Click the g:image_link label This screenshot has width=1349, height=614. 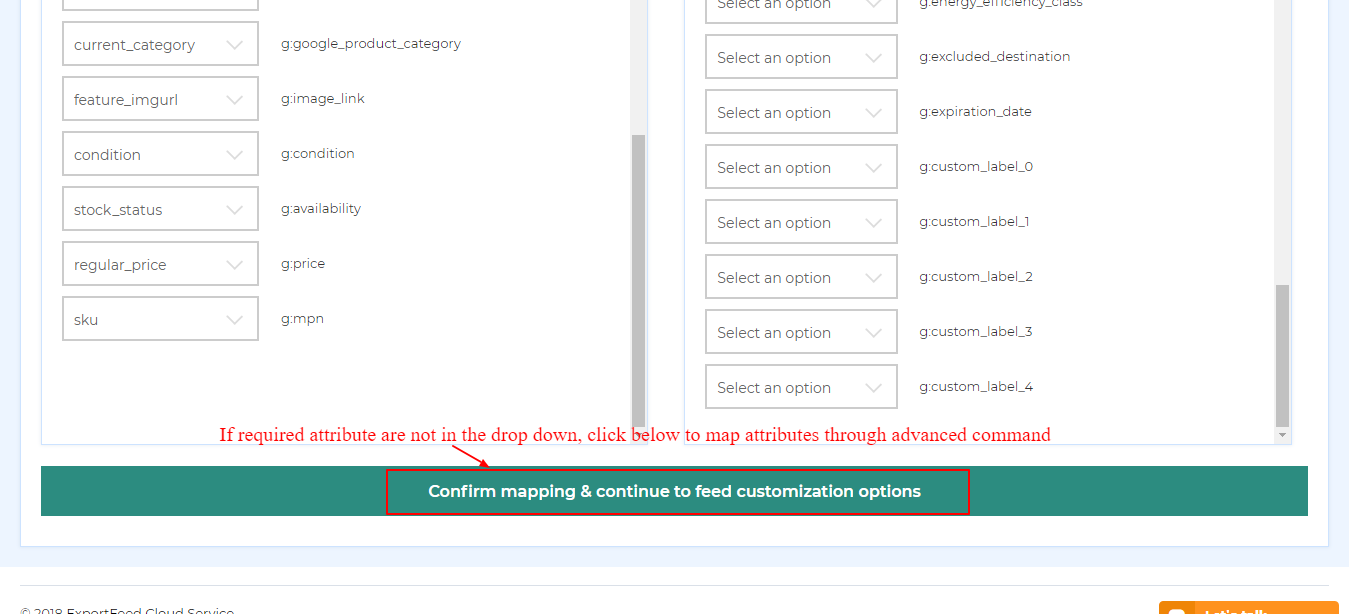pos(323,99)
